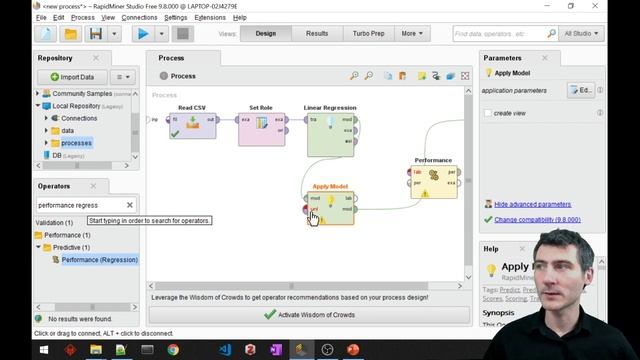Clear the operator search text with the X
Viewport: 640px width, 360px height.
tap(130, 205)
